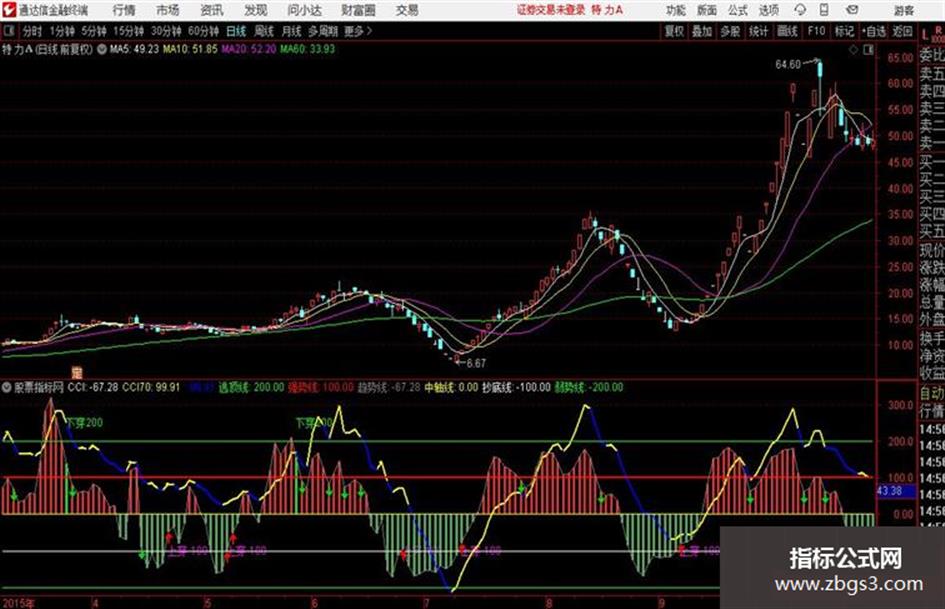Open the 公式 menu

[738, 10]
